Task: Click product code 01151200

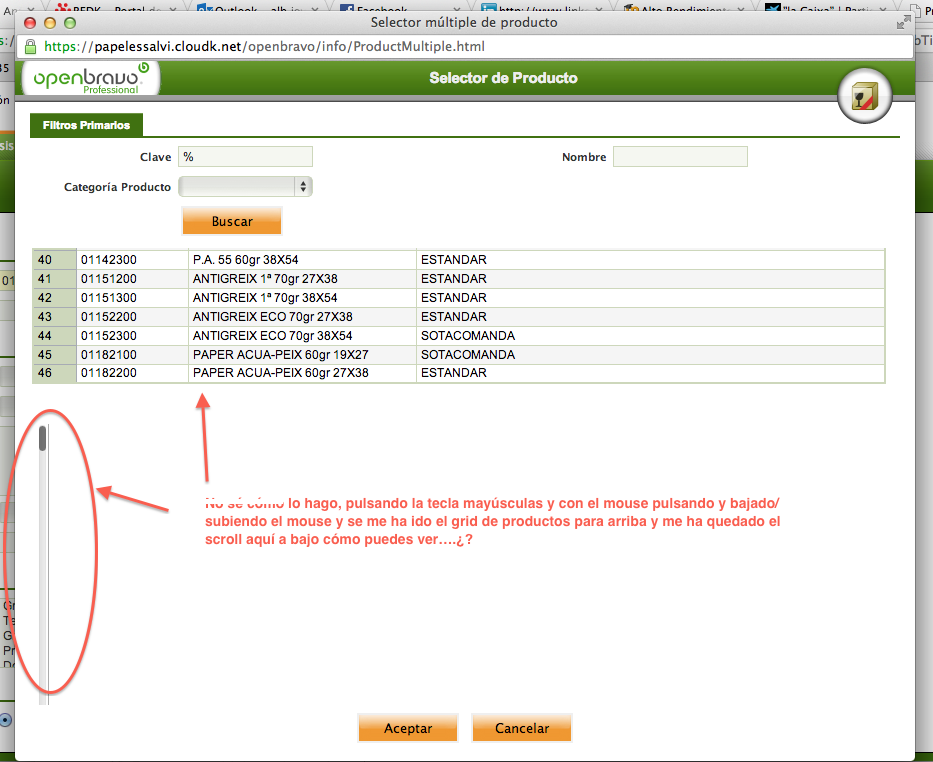Action: (x=109, y=279)
